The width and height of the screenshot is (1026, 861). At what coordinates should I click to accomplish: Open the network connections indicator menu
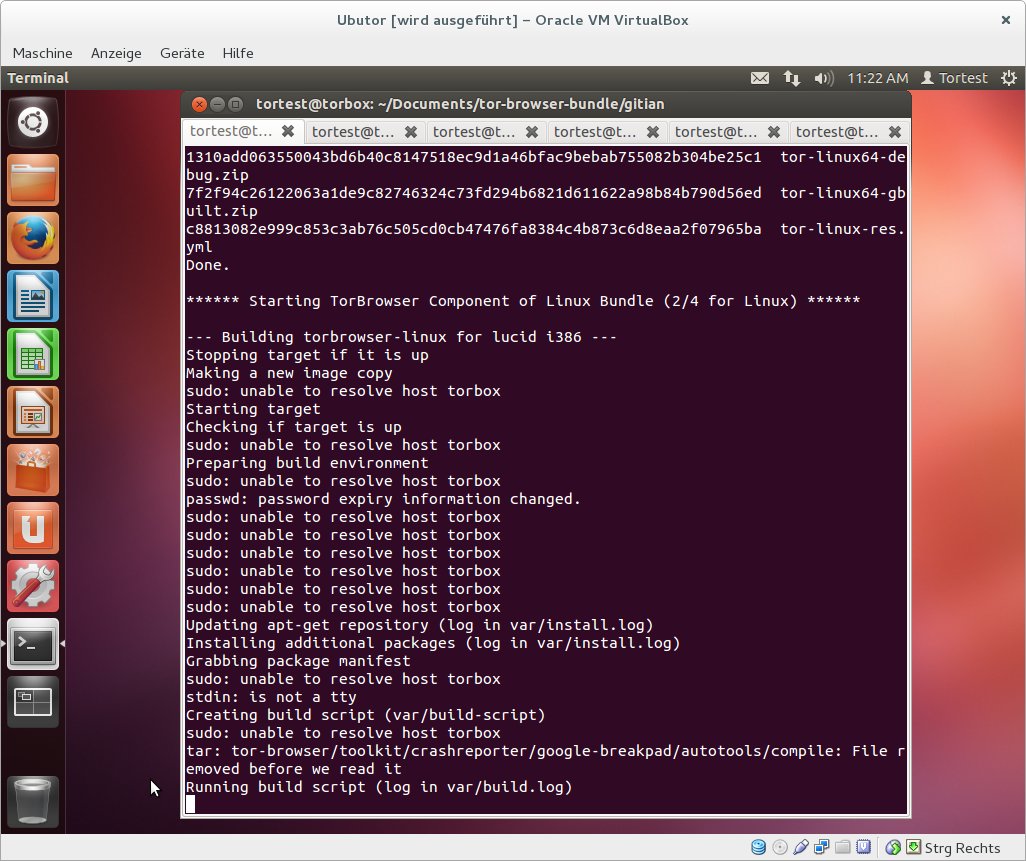point(791,78)
